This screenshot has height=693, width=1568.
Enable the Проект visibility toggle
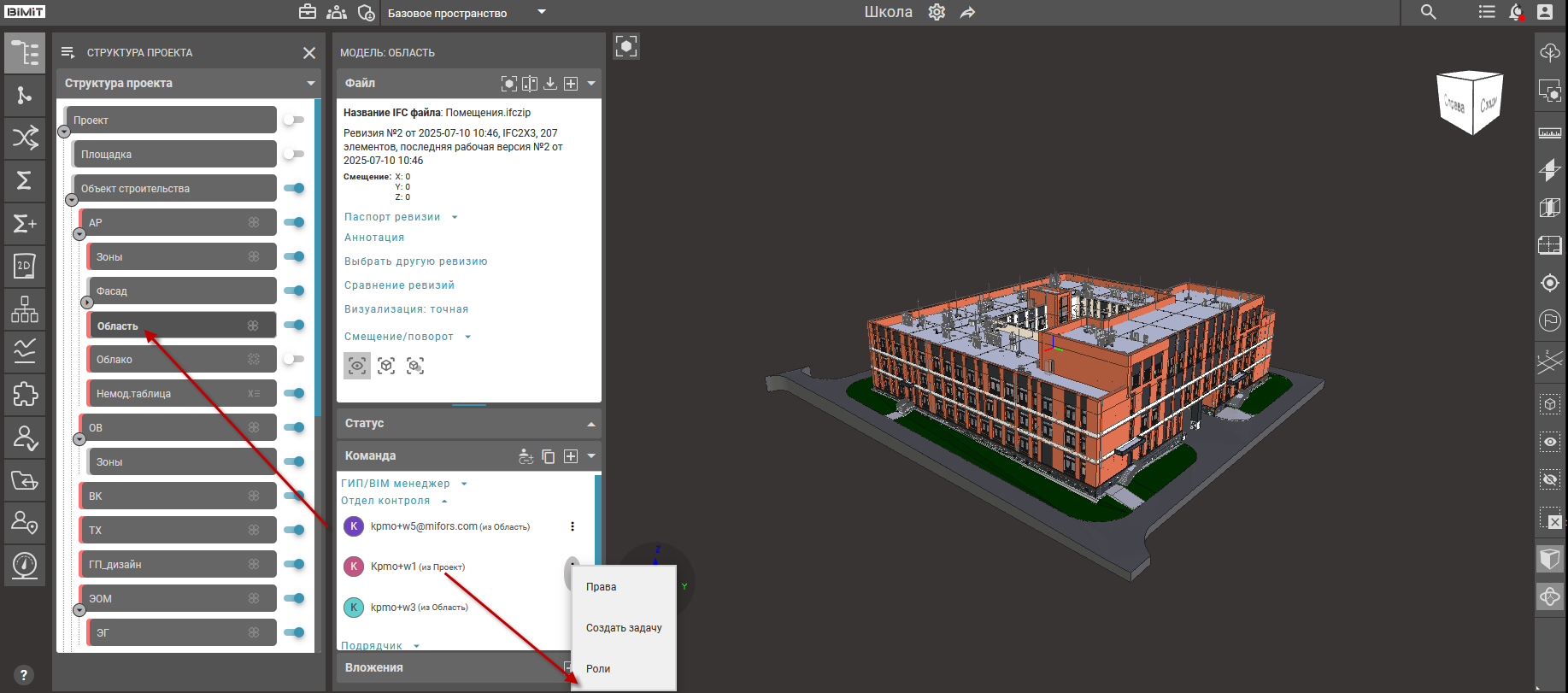tap(294, 120)
